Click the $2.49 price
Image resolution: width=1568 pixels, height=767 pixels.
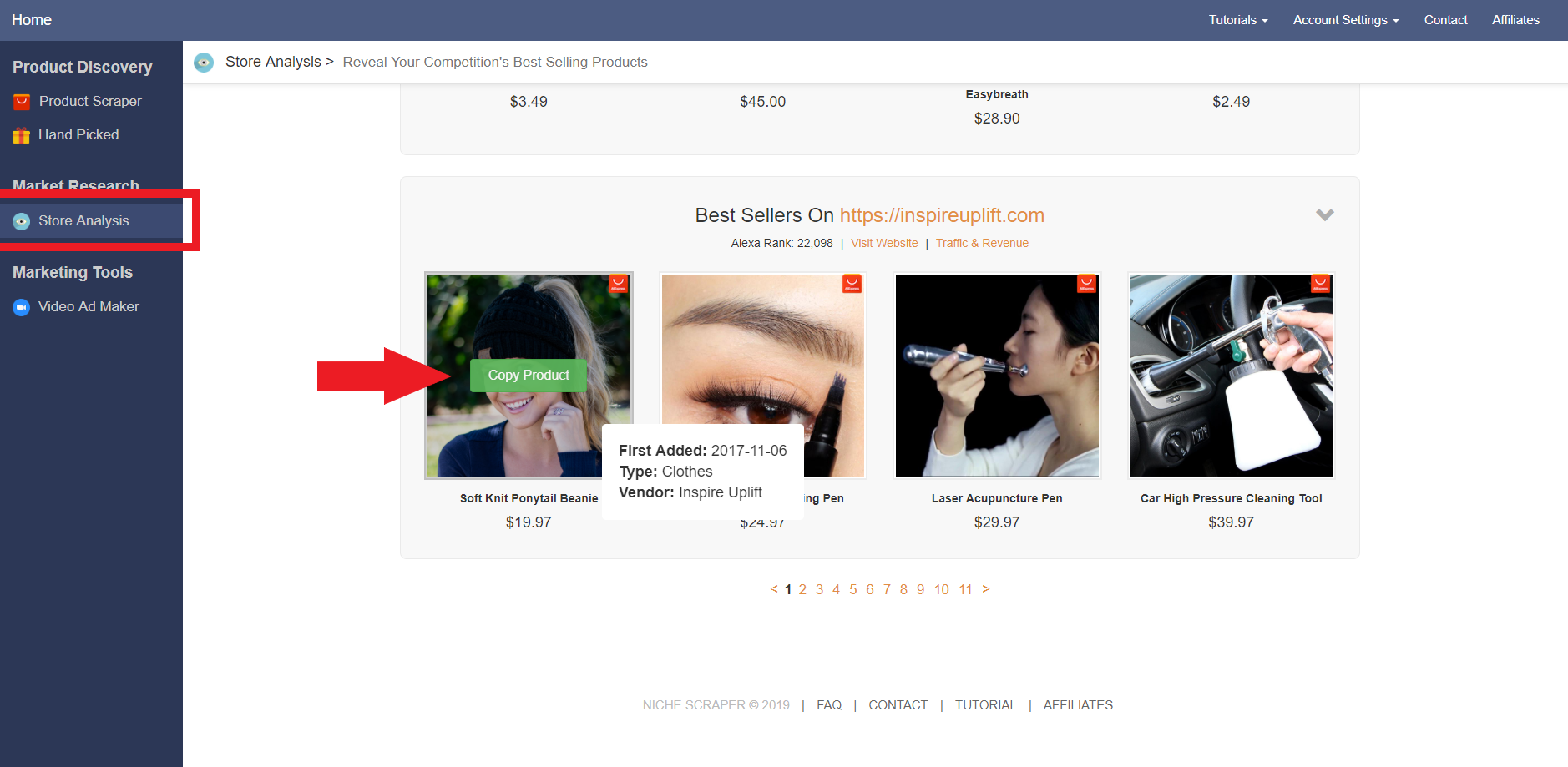1232,102
